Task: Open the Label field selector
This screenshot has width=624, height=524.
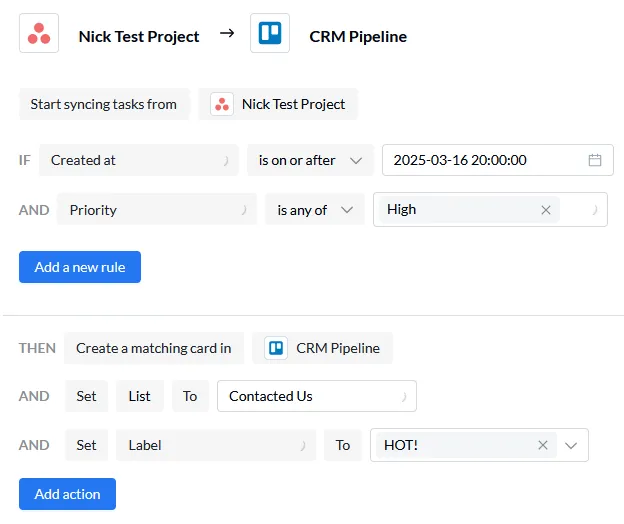Action: click(x=216, y=445)
